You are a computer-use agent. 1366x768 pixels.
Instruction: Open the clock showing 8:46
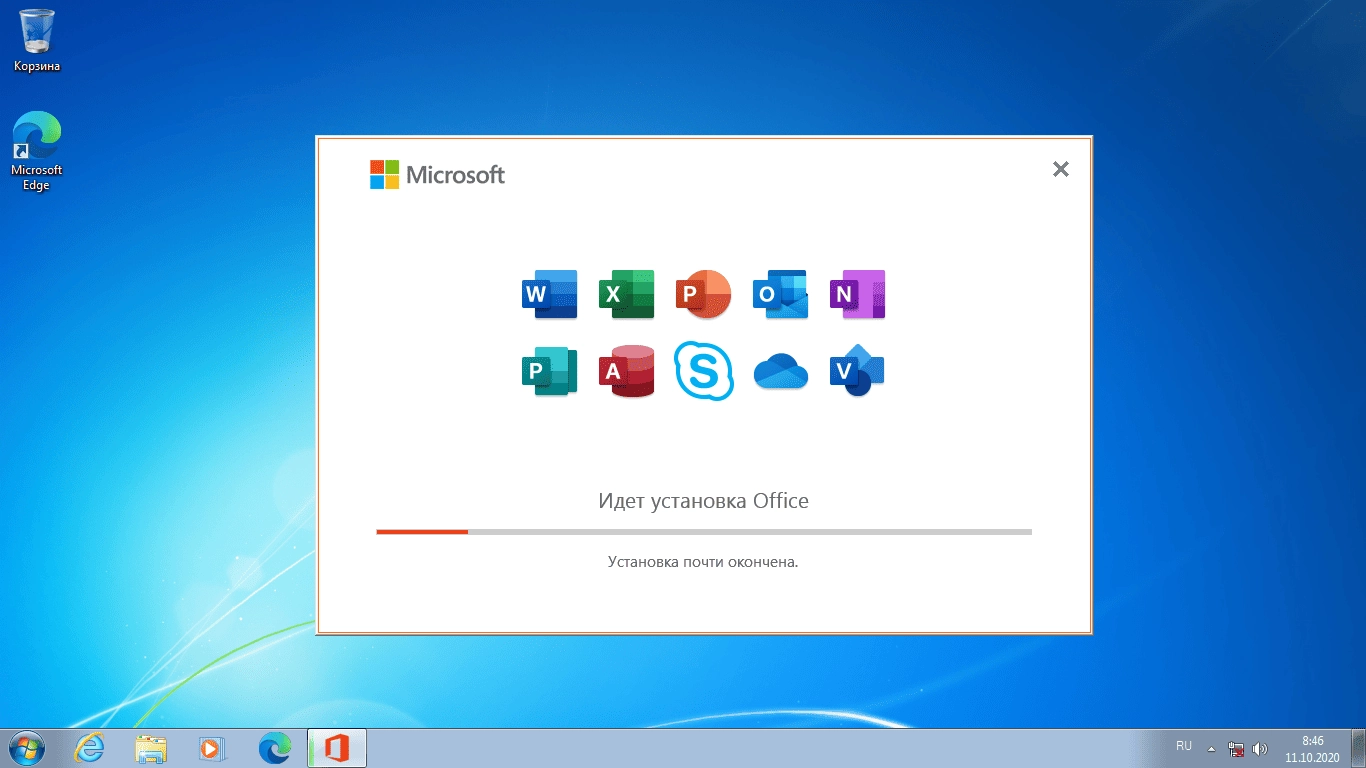pos(1312,749)
